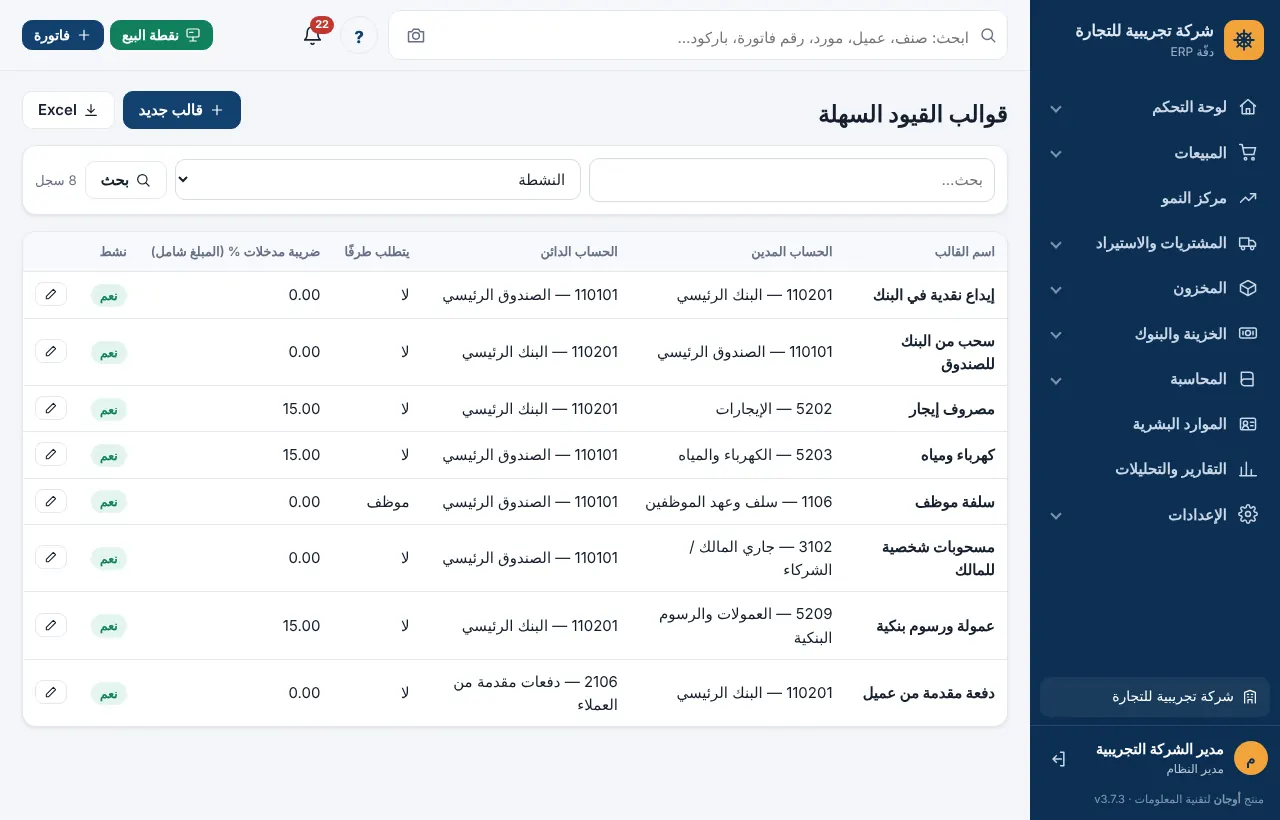Click the user avatar circle م
The image size is (1280, 820).
(1250, 758)
